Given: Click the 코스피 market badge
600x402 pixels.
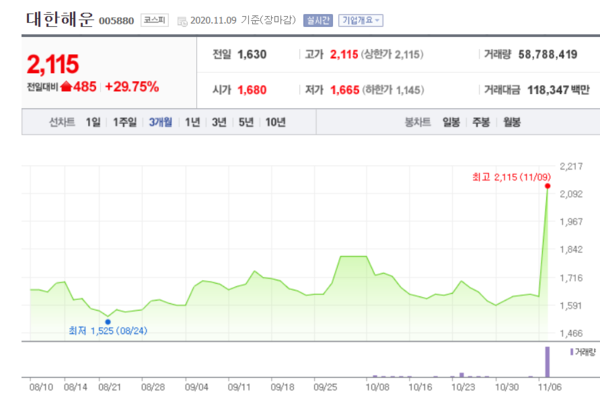Looking at the screenshot, I should click(x=154, y=20).
